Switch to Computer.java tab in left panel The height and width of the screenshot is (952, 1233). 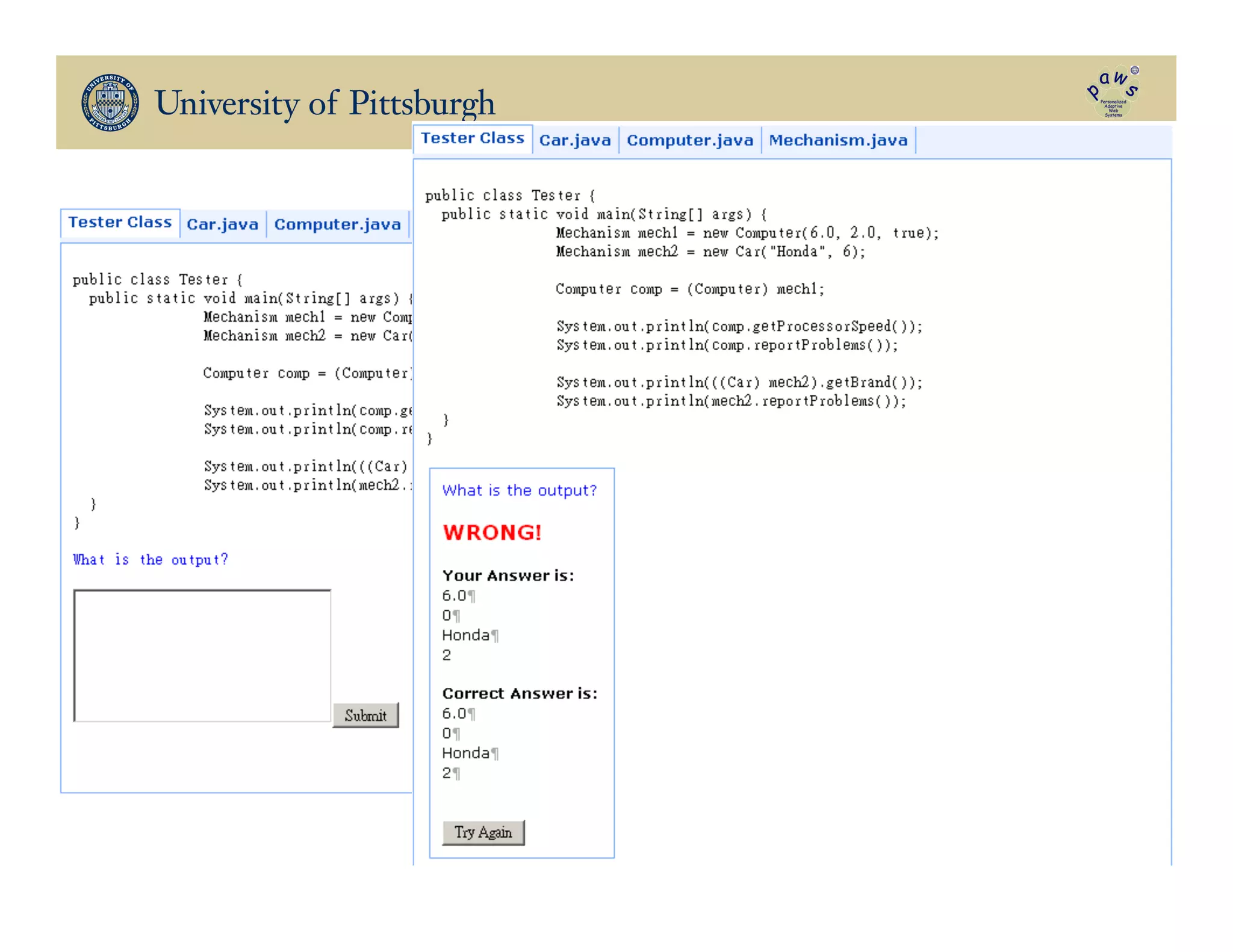pos(337,224)
